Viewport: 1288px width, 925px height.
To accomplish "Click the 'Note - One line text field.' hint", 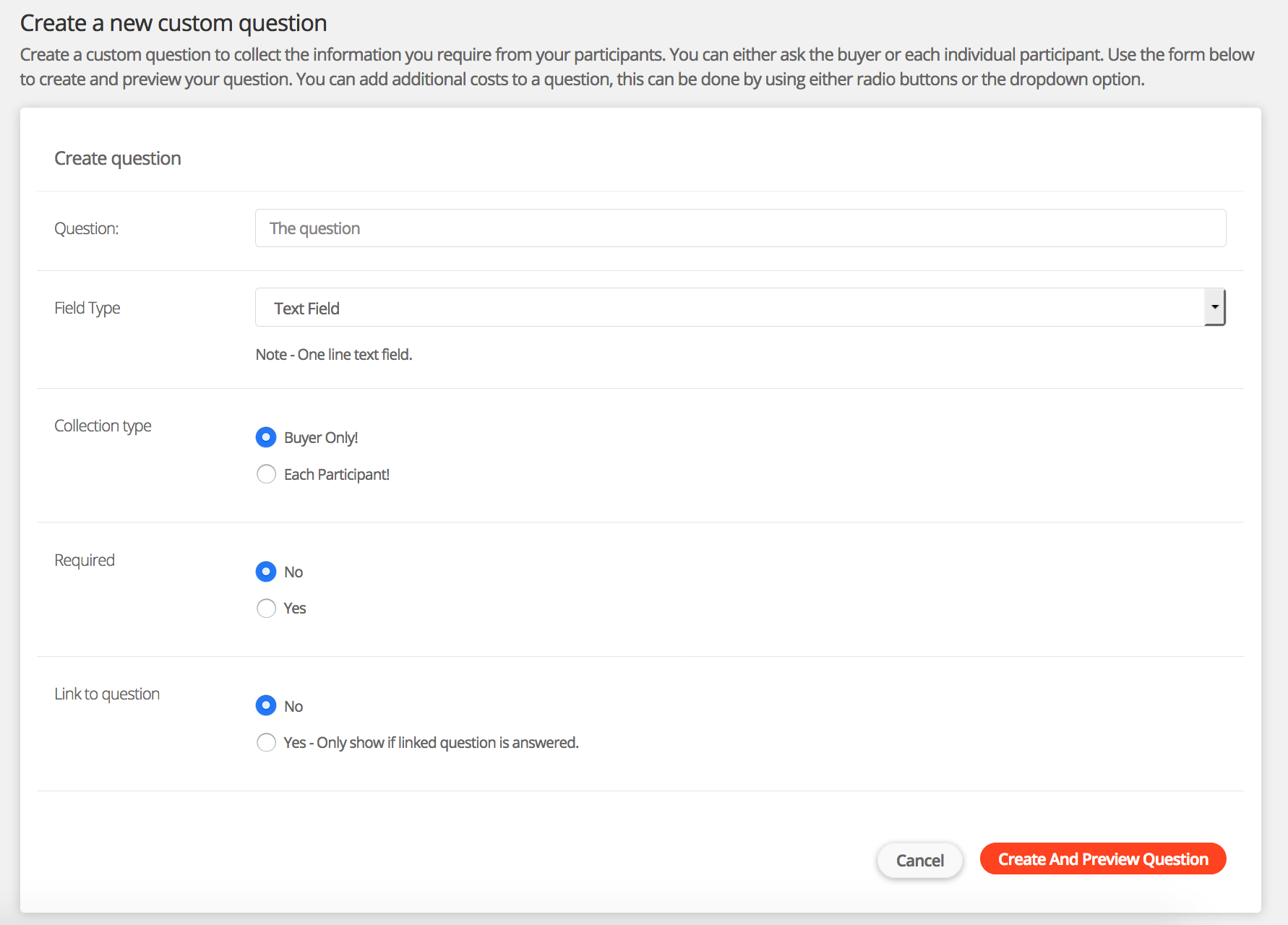I will [334, 355].
